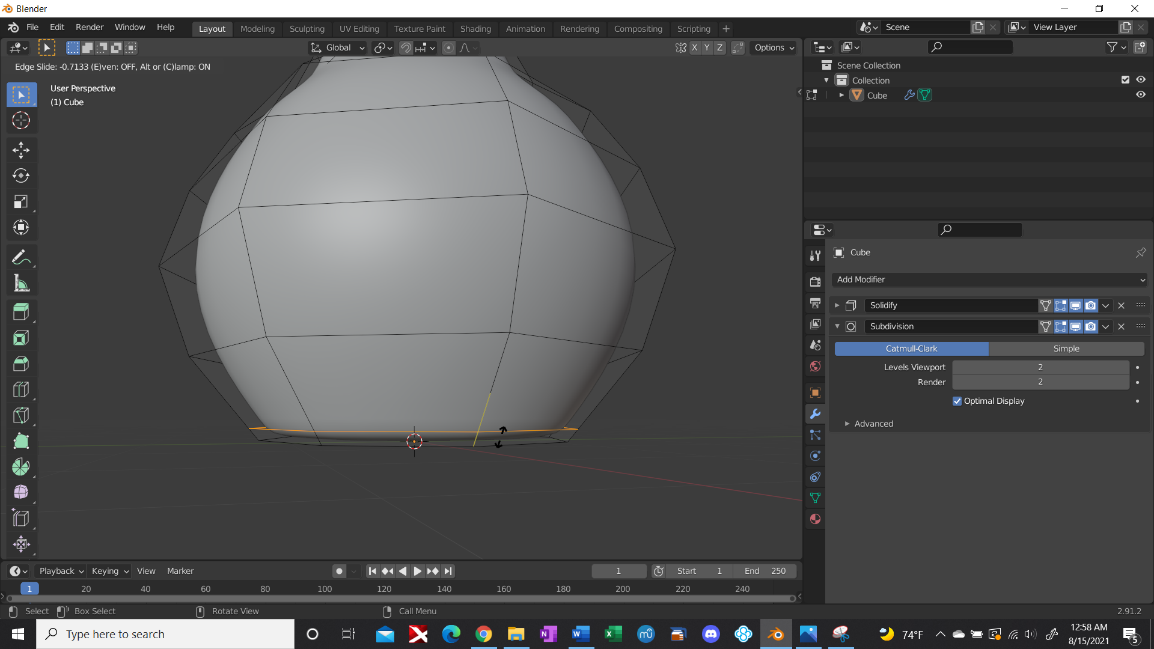Switch to the Shading workspace tab
Image resolution: width=1154 pixels, height=649 pixels.
pos(475,29)
